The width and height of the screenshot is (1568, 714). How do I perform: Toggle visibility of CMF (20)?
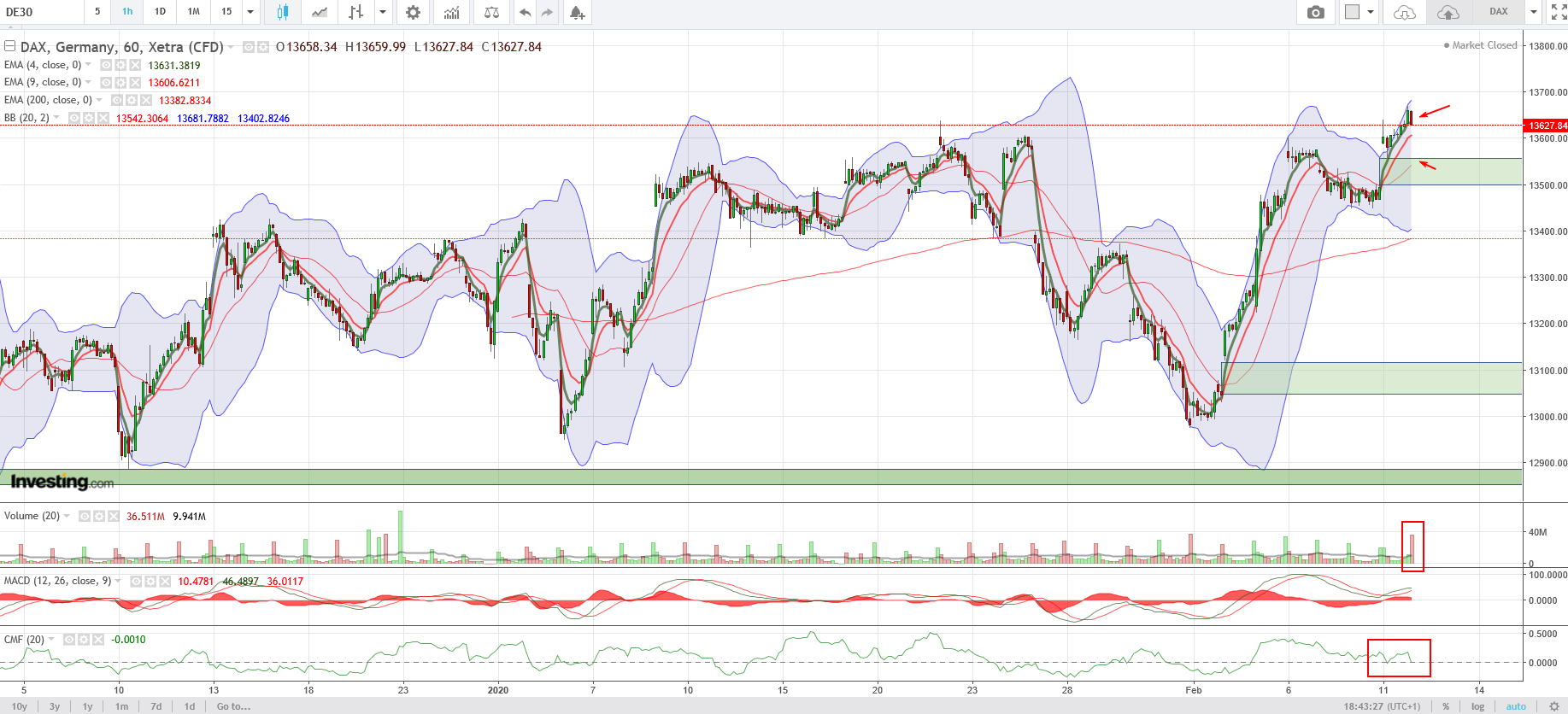[69, 639]
